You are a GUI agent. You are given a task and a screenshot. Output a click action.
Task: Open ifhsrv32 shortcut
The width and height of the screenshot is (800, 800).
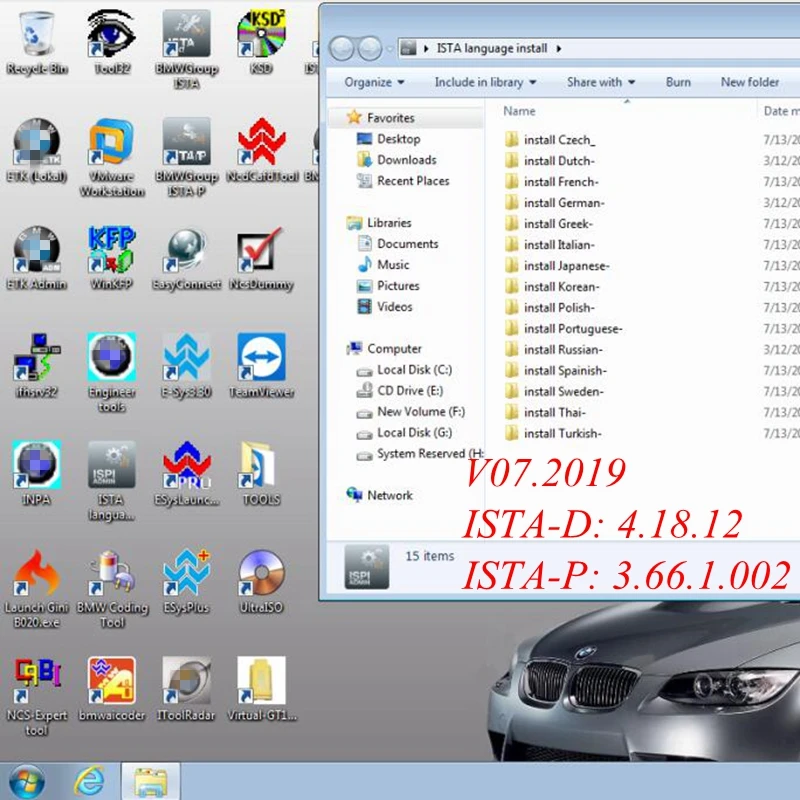37,366
